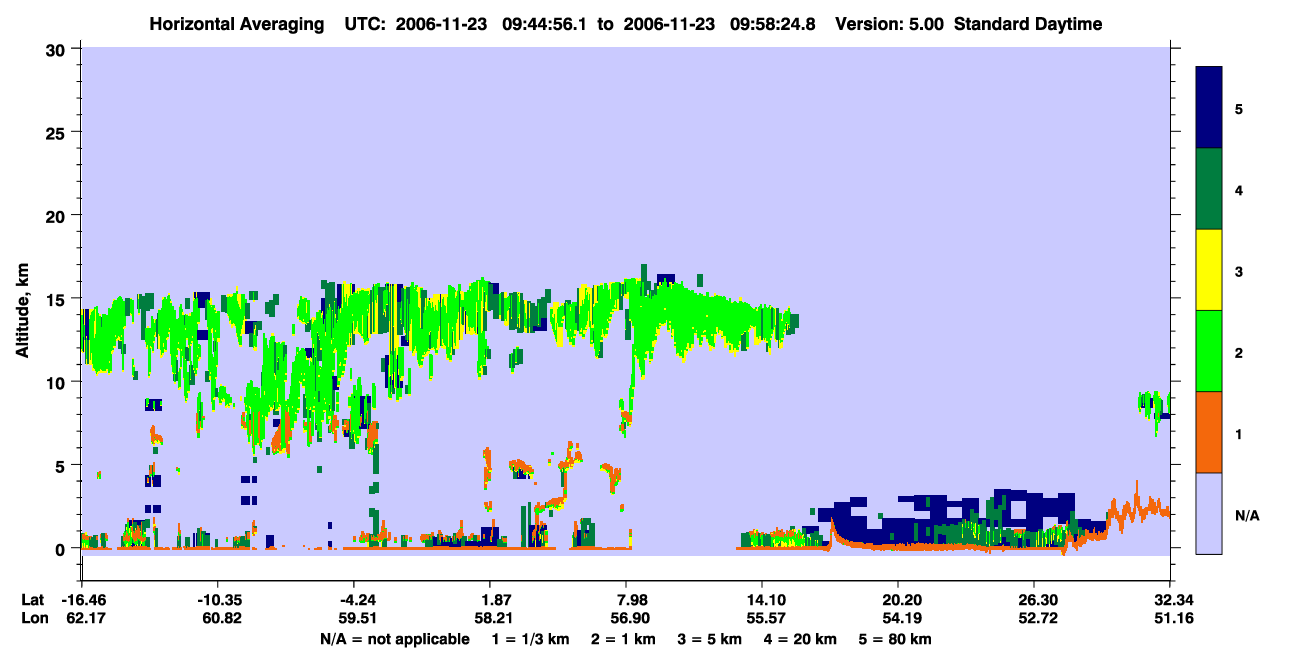
Task: Click the 'Lat' row label
Action: point(32,600)
